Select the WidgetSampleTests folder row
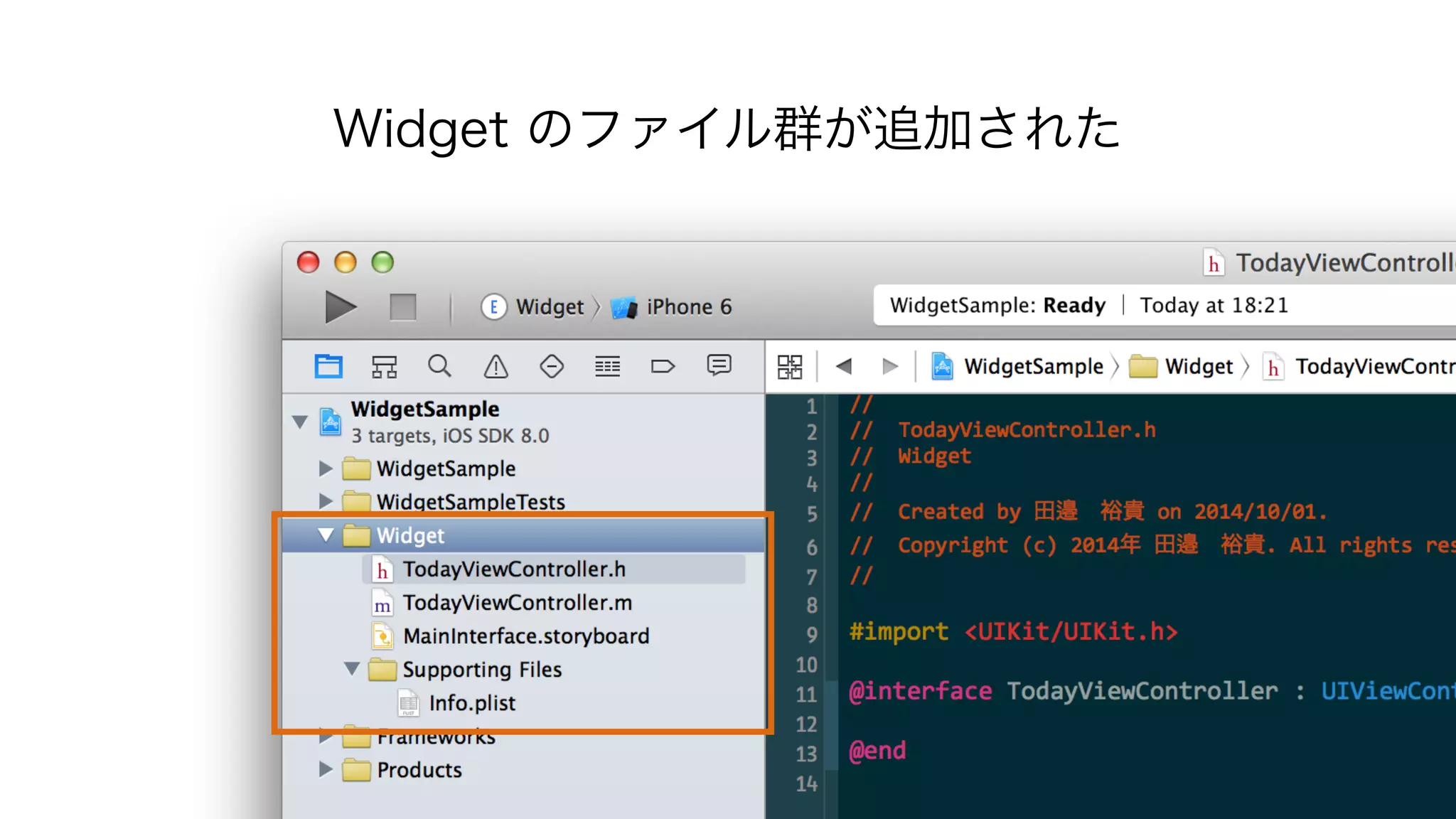1456x819 pixels. pos(523,501)
